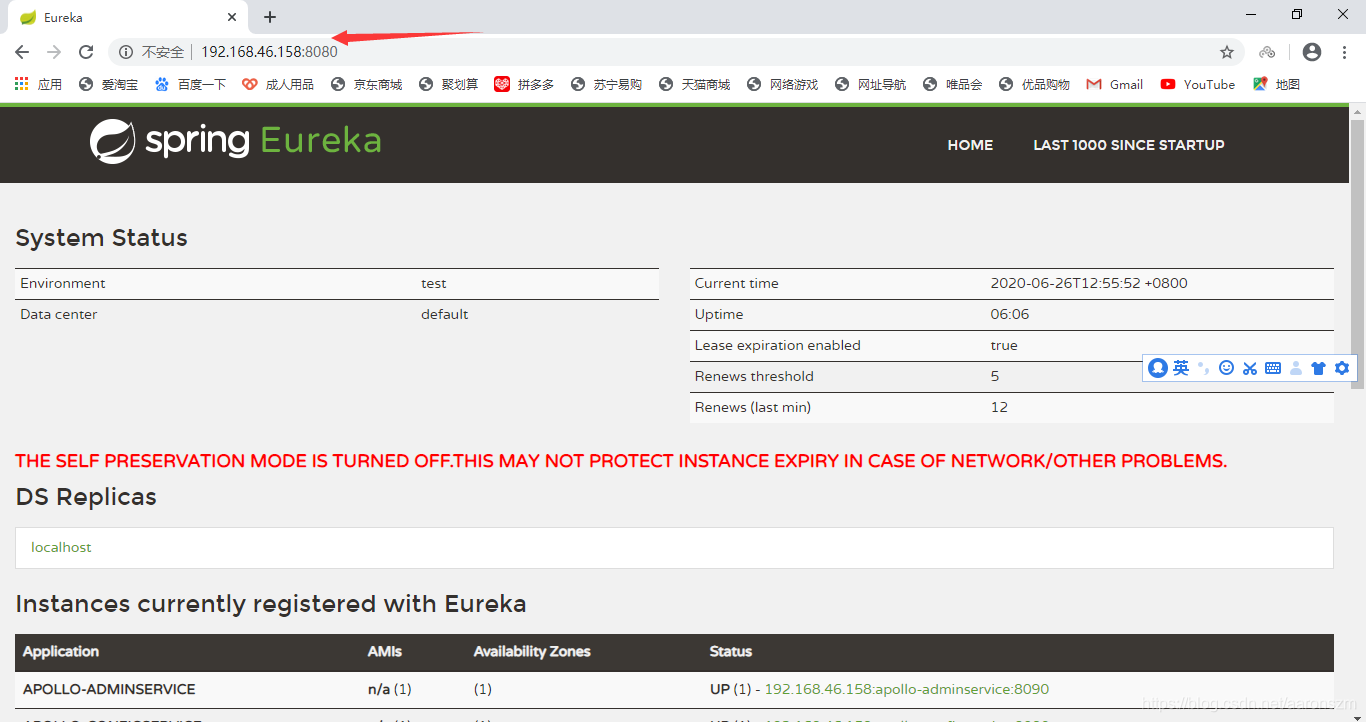
Task: Open the localhost replica link
Action: [x=61, y=547]
